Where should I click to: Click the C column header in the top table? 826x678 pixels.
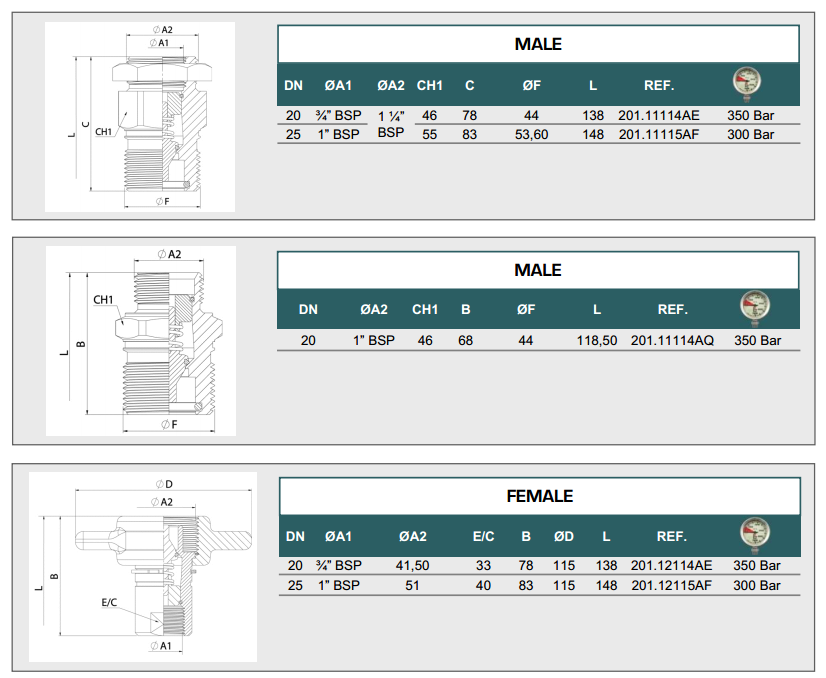(x=469, y=85)
